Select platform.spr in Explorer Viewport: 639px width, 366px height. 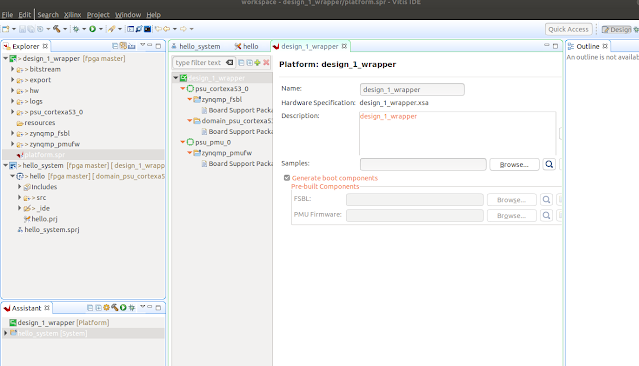coord(44,154)
